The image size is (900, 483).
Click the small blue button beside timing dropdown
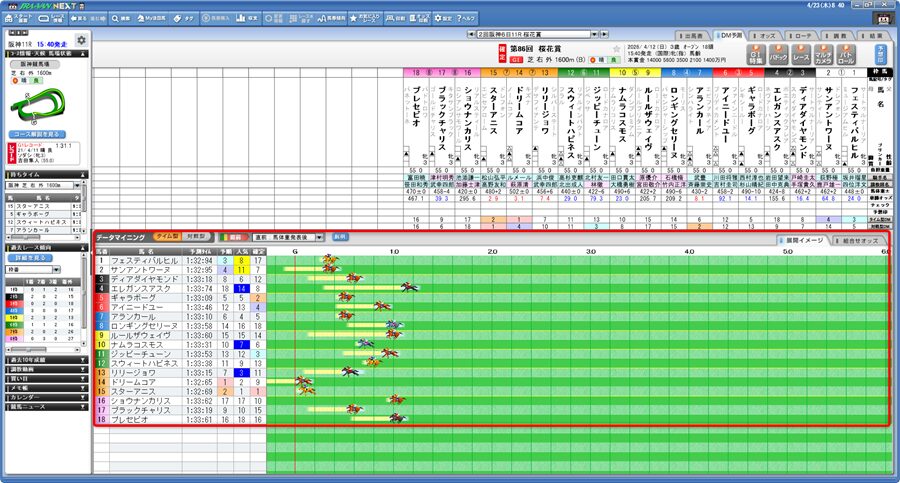[x=340, y=237]
